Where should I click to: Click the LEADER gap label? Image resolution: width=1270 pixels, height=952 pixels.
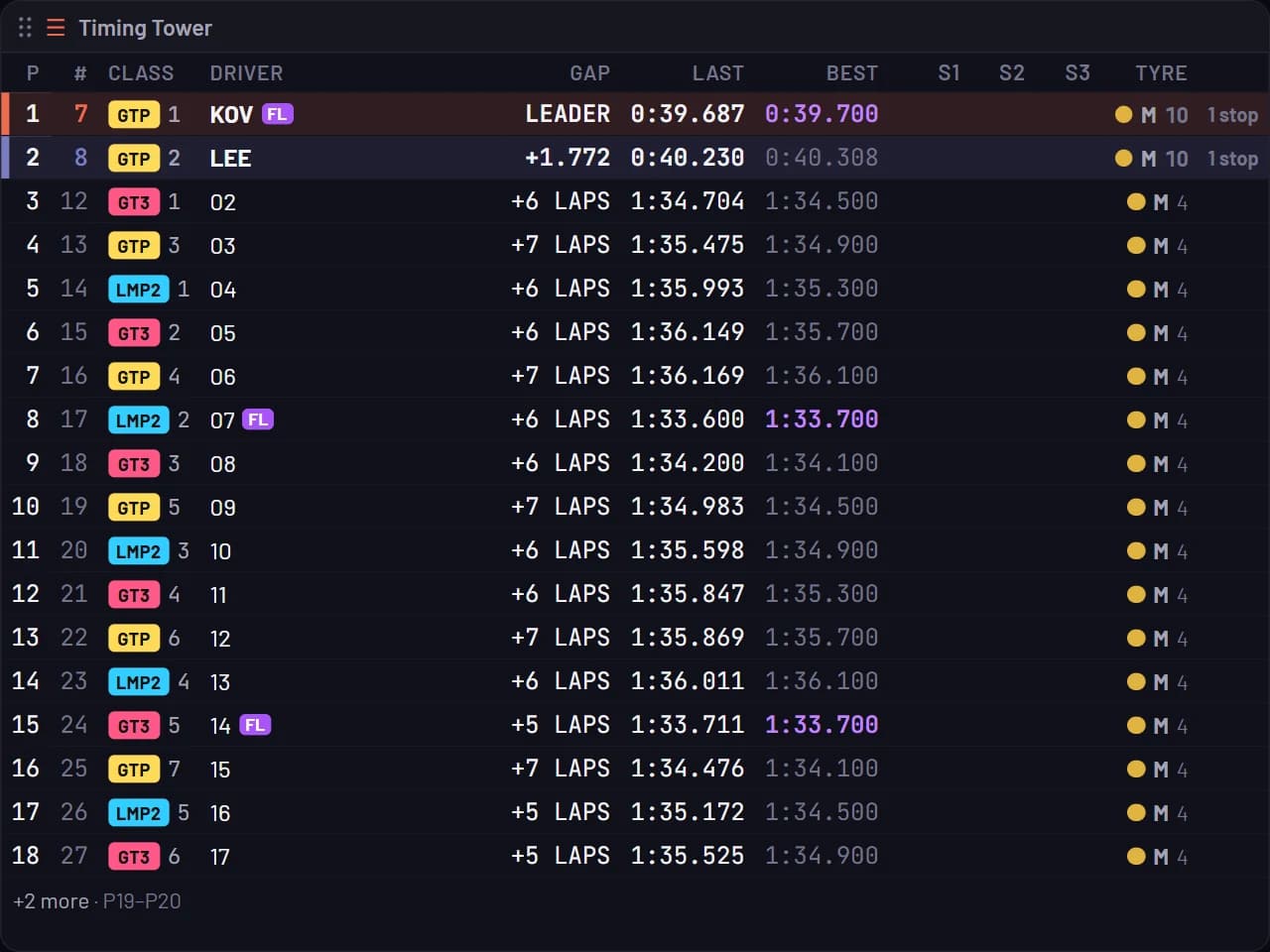[568, 114]
